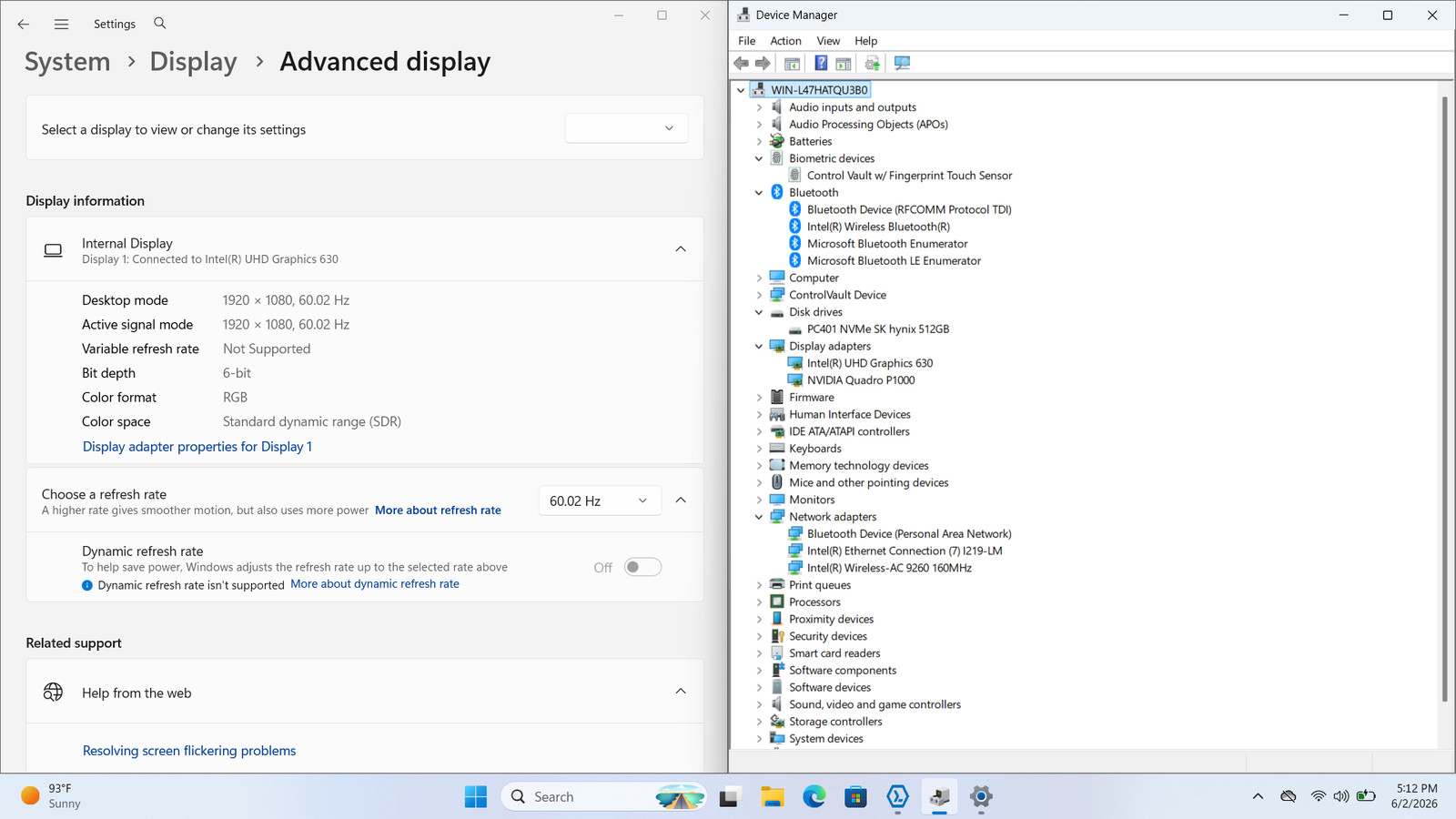Select Intel(R) UHD Graphics 630 in tree

coord(870,363)
